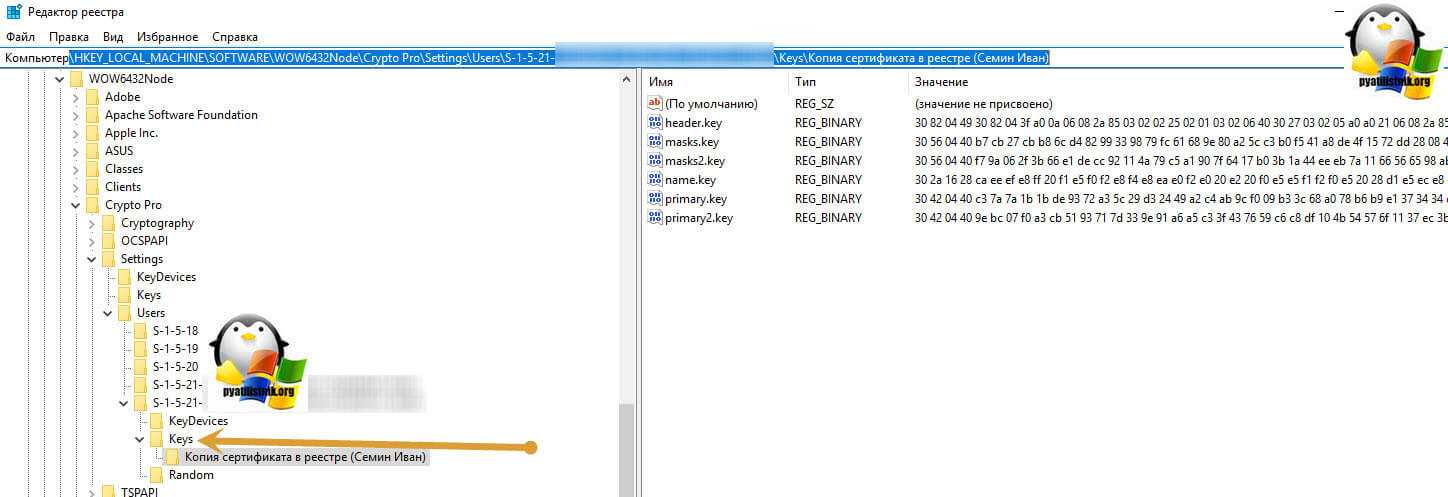1448x497 pixels.
Task: Click the Registry Editor title bar icon
Action: tap(10, 12)
